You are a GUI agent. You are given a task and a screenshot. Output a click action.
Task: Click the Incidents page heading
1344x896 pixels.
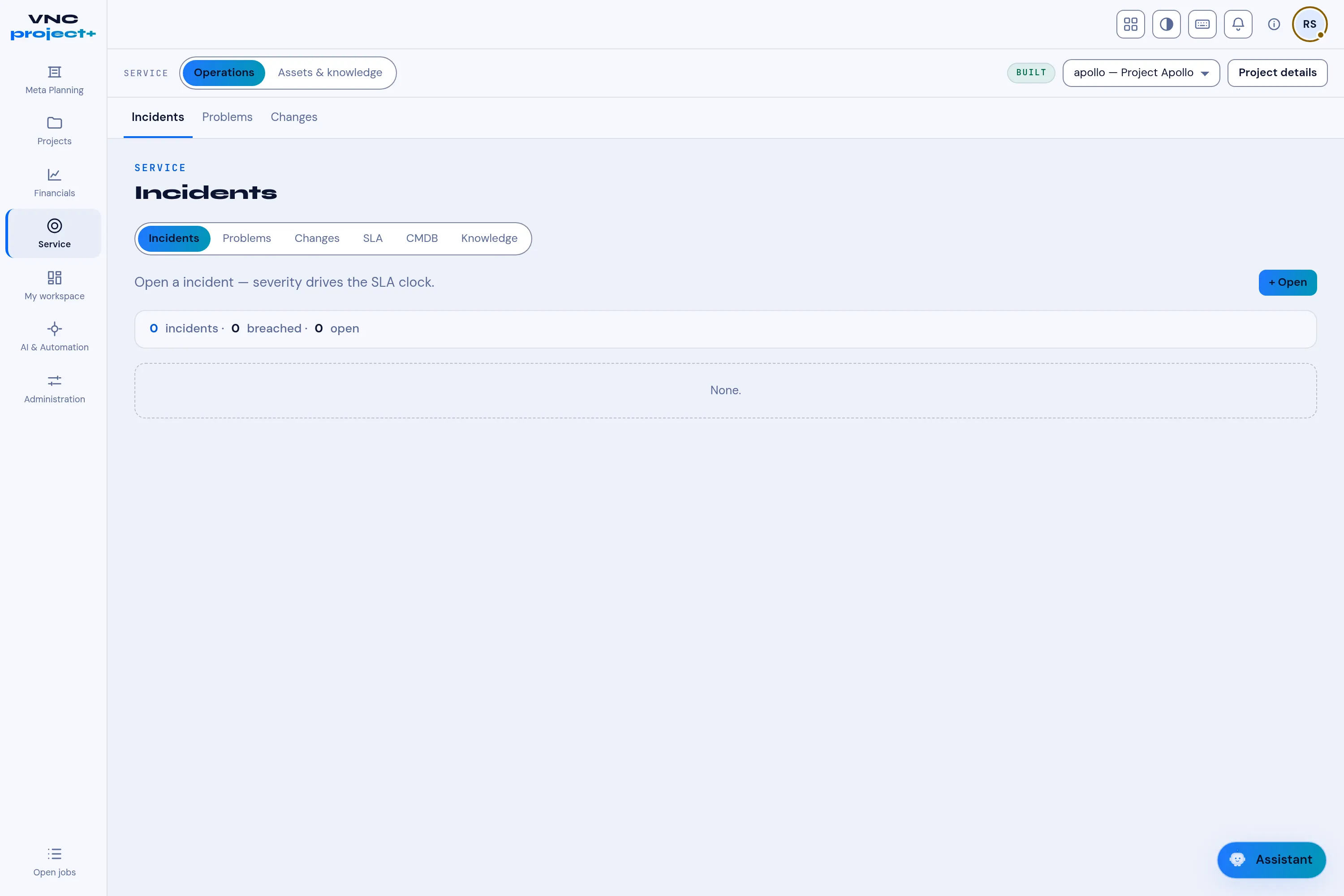[206, 193]
